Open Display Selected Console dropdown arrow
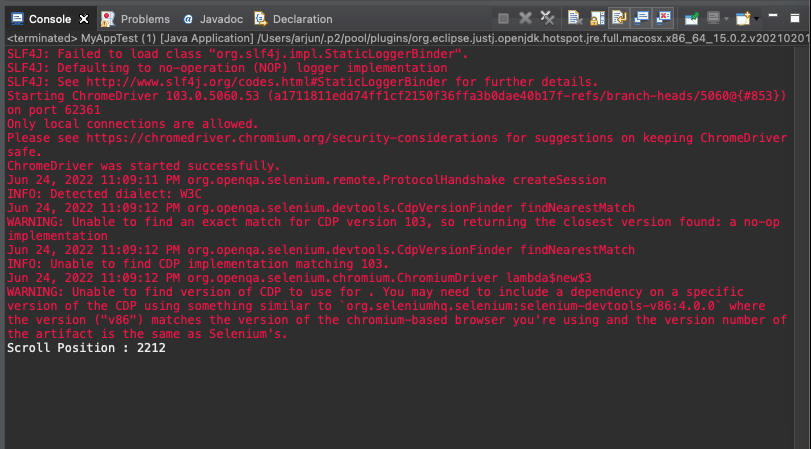 coord(726,19)
